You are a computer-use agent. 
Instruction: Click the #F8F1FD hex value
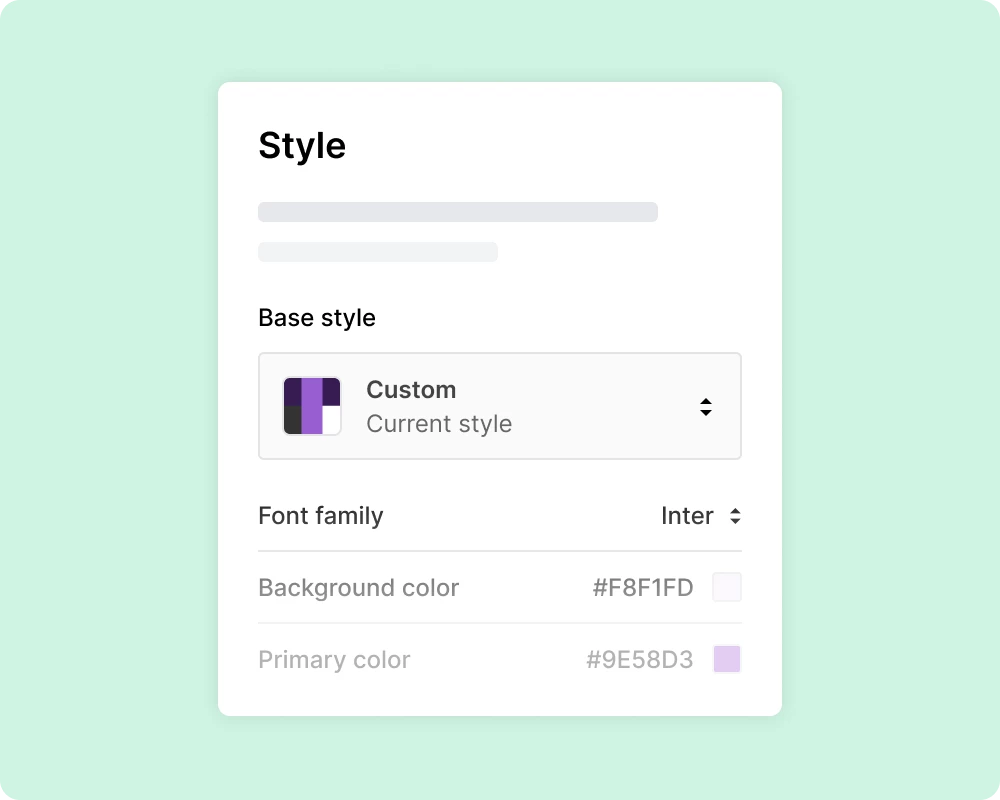[x=643, y=588]
